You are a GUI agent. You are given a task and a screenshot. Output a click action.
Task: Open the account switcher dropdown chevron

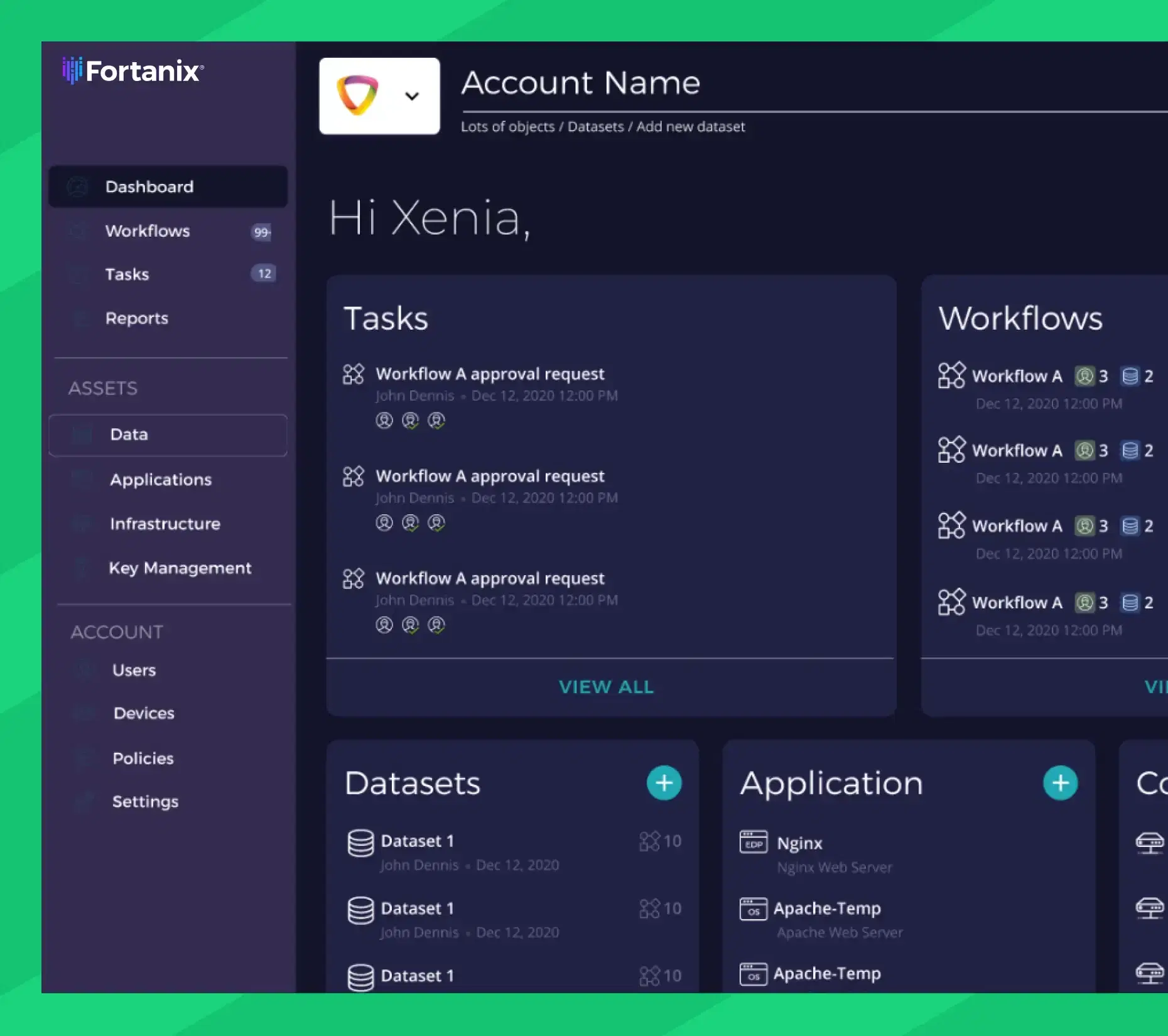point(412,96)
